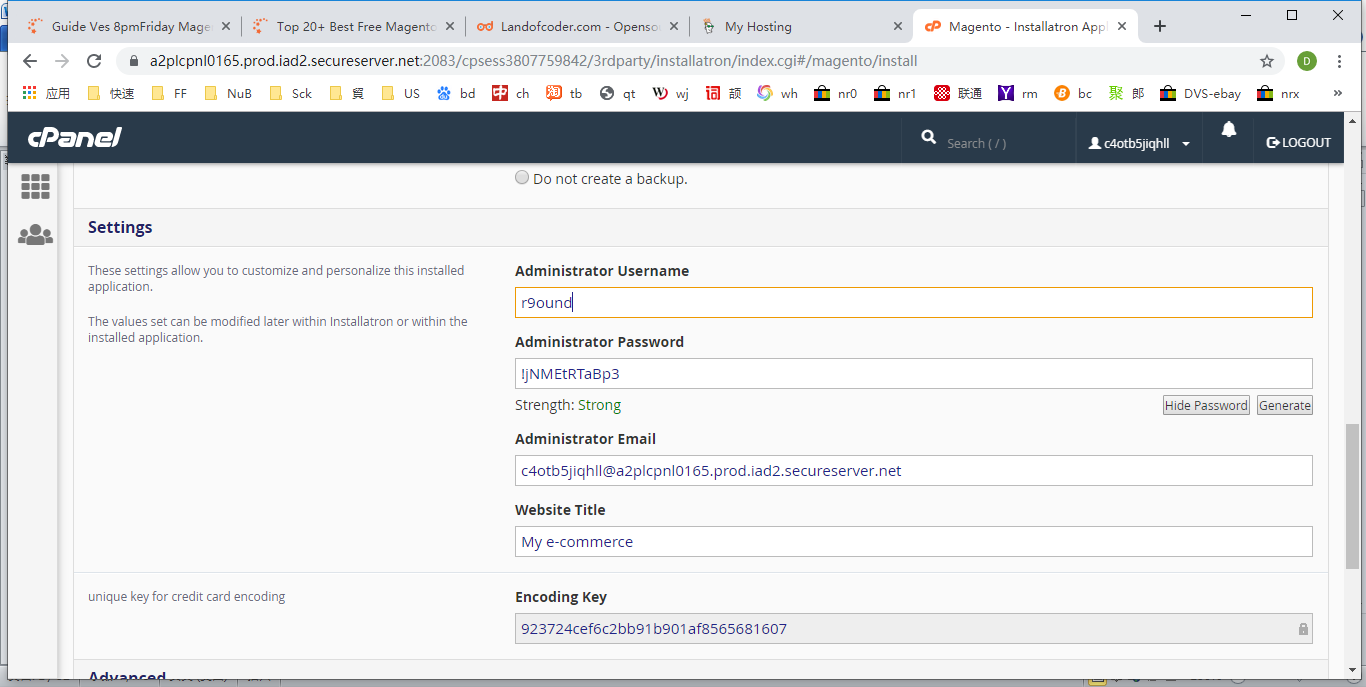This screenshot has height=687, width=1366.
Task: Open the wh bookmark
Action: (x=778, y=93)
